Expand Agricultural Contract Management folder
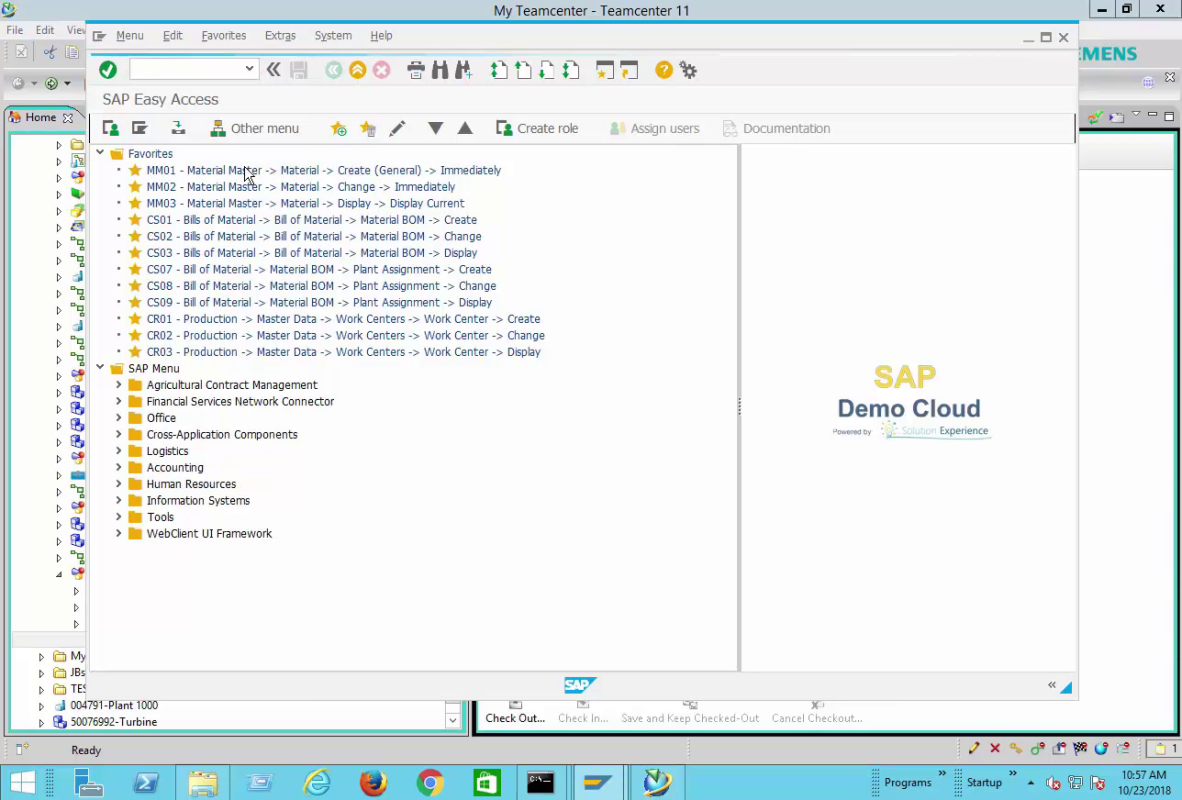Screen dimensions: 1182x800 pyautogui.click(x=118, y=385)
